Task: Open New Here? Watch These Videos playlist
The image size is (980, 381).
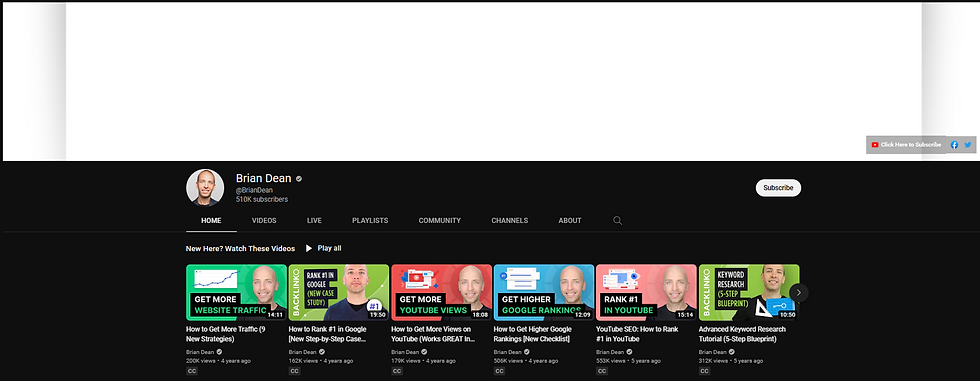Action: 240,249
